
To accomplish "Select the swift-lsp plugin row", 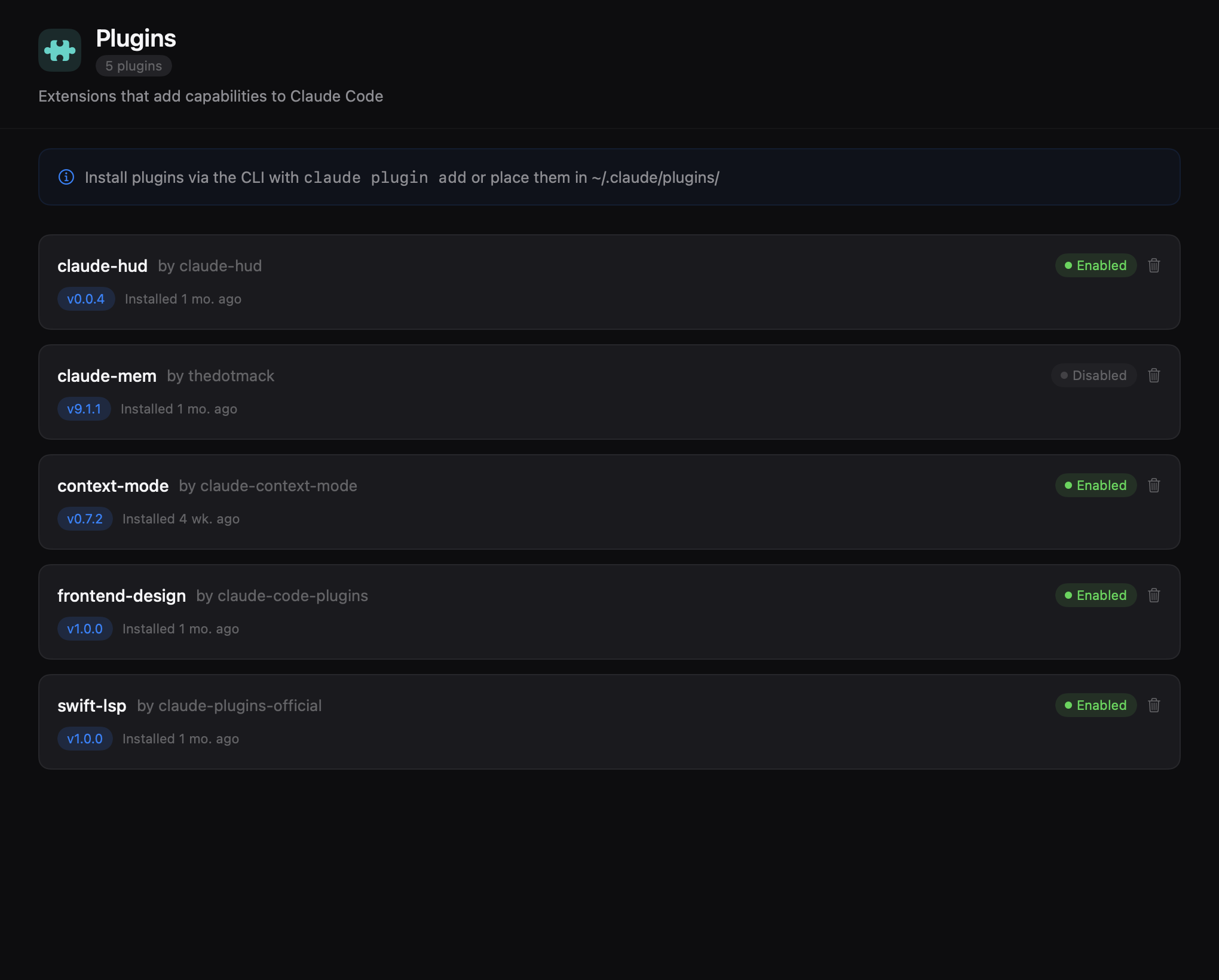I will (x=598, y=721).
